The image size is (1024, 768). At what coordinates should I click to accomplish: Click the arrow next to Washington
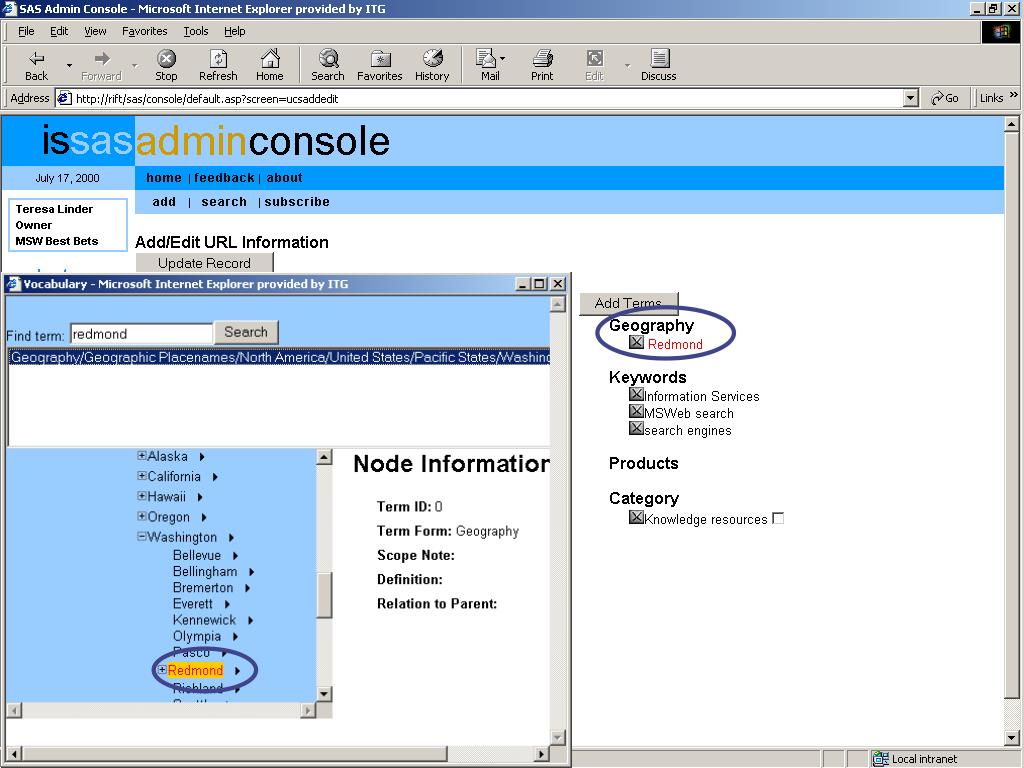[231, 537]
